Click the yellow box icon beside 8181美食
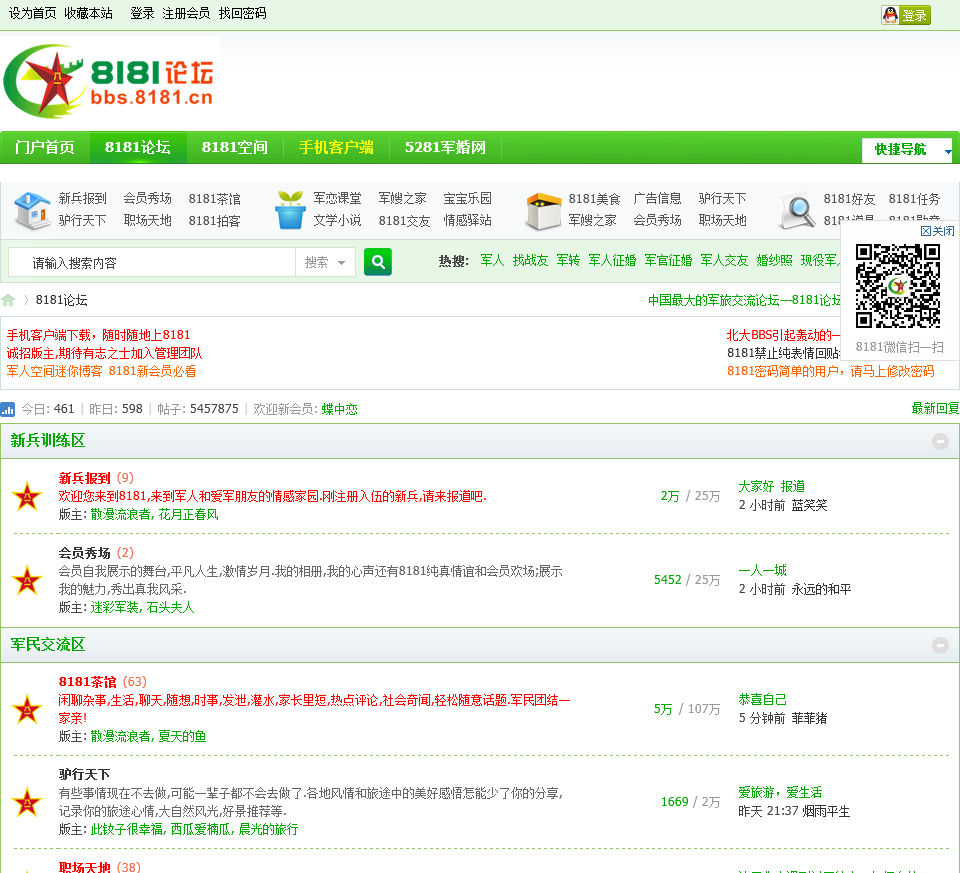 pyautogui.click(x=544, y=211)
